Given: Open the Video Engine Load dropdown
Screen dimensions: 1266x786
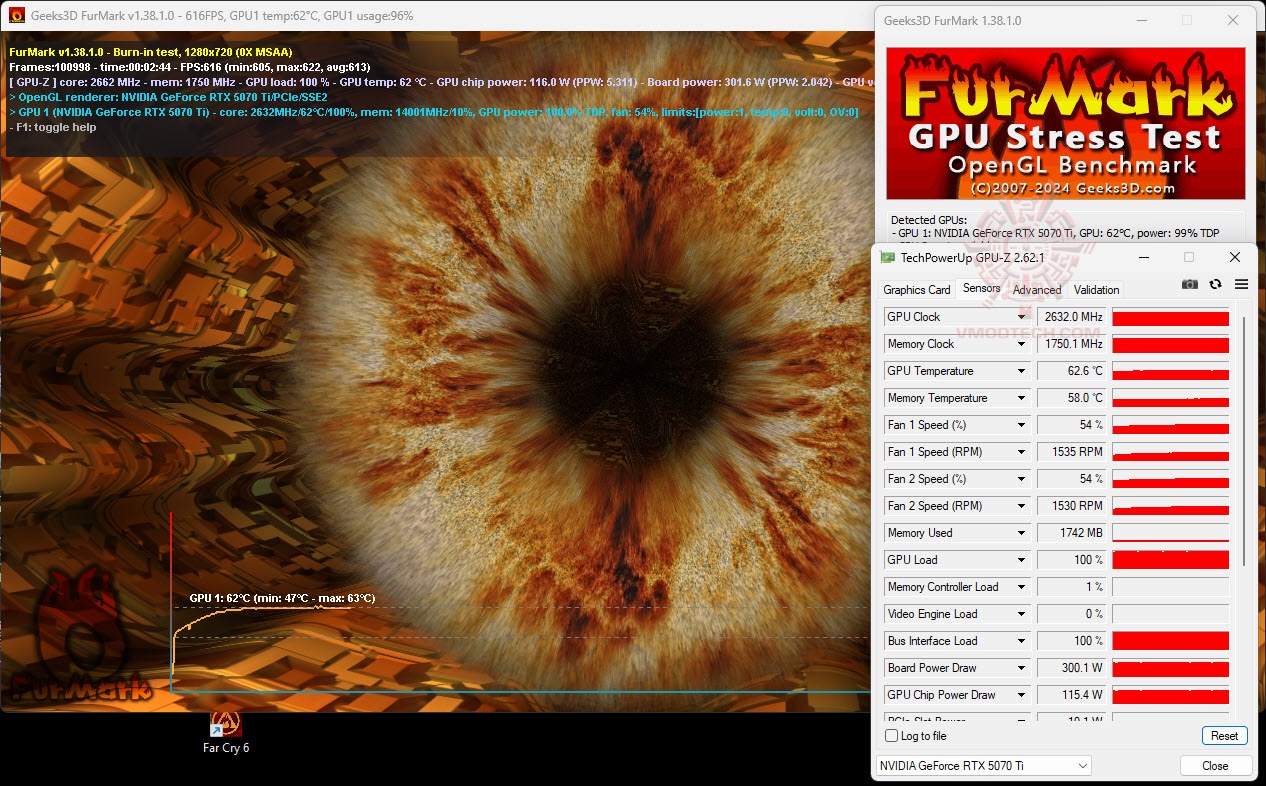Looking at the screenshot, I should click(1021, 614).
